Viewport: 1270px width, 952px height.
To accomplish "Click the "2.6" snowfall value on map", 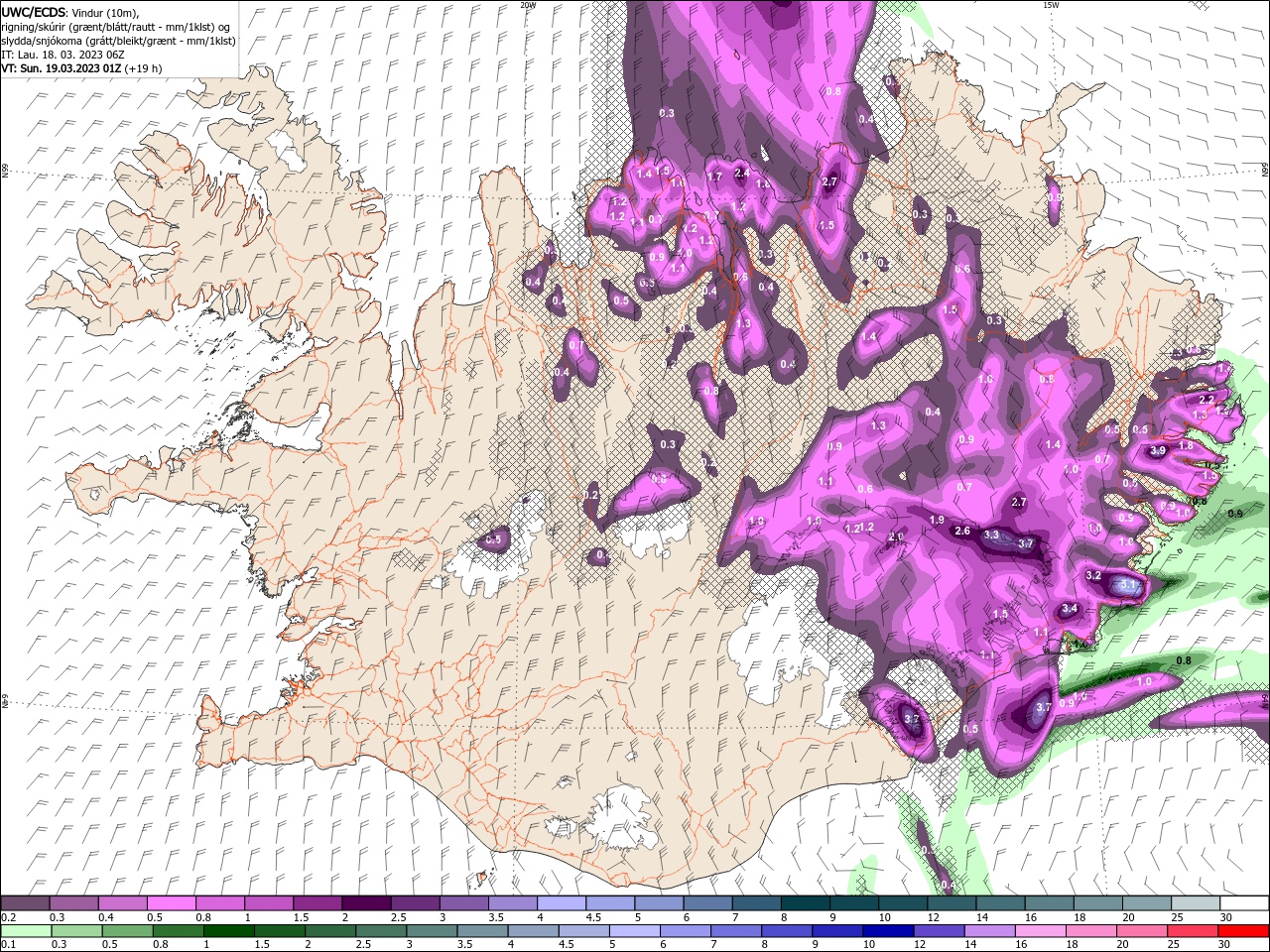I will [961, 532].
